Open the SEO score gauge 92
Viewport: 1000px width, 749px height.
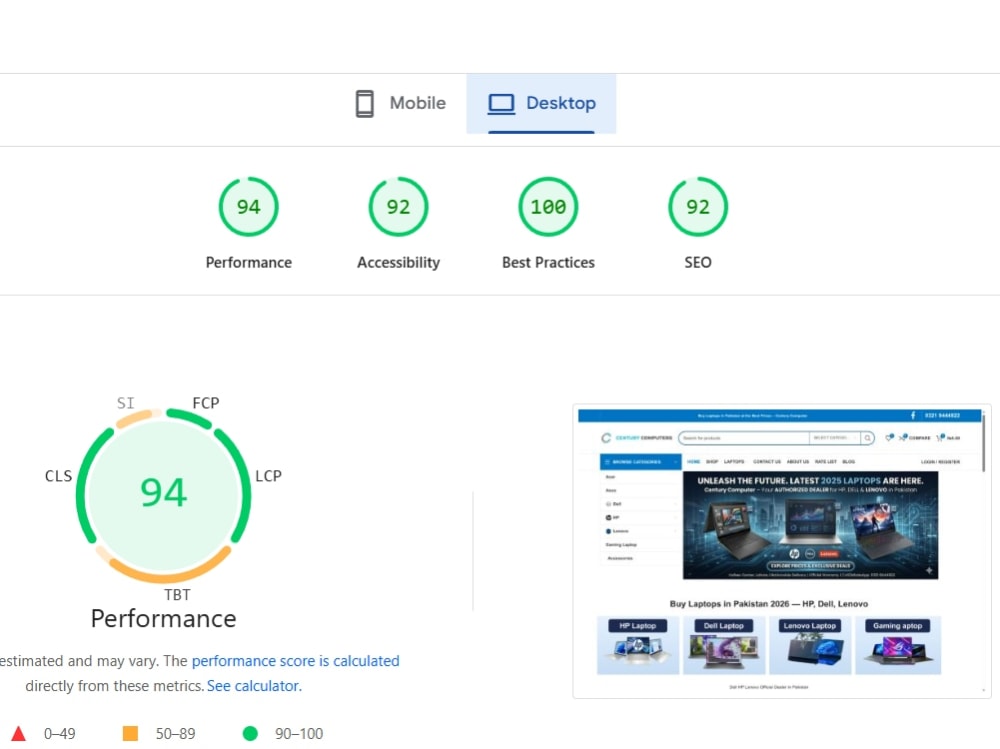[x=698, y=207]
